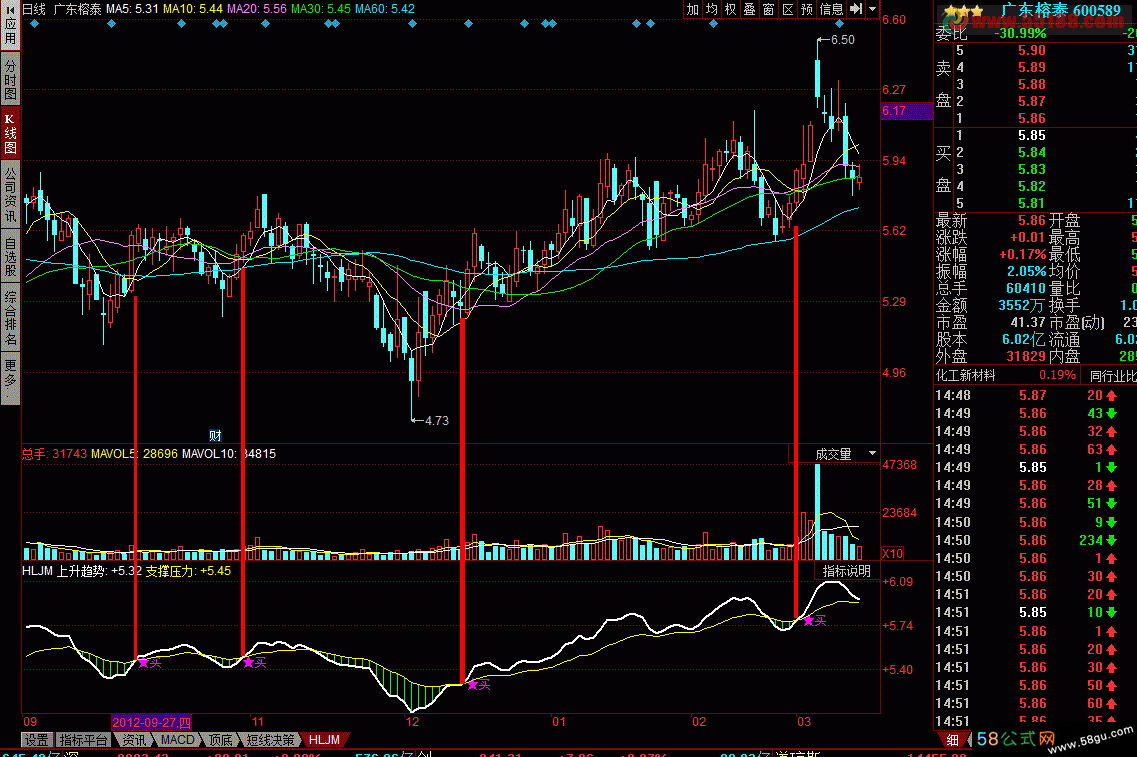Click the 外盘 value 31829

tap(1026, 357)
